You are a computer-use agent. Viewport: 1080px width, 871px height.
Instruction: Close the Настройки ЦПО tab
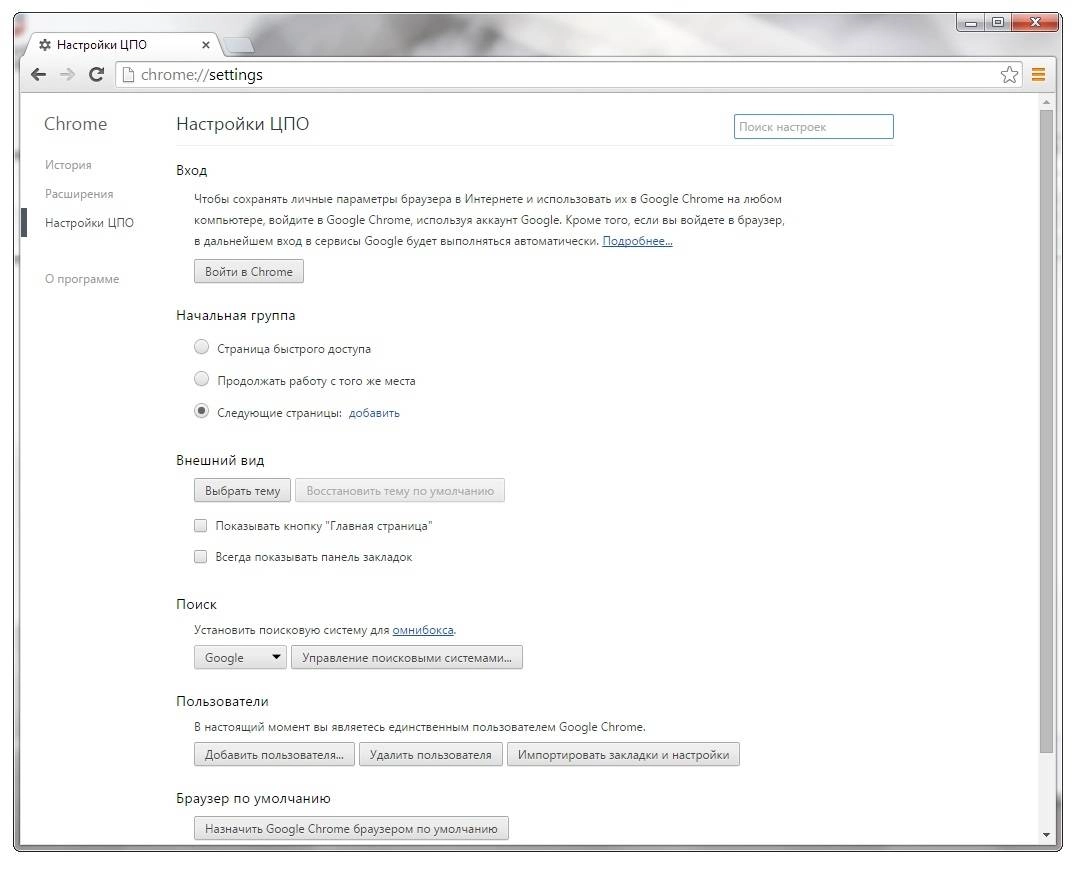(205, 45)
